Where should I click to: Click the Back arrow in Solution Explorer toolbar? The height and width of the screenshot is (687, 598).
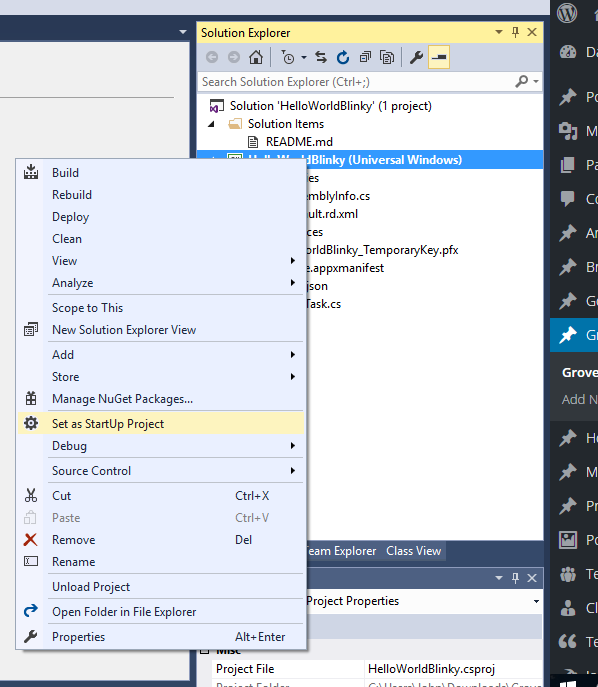pyautogui.click(x=212, y=57)
